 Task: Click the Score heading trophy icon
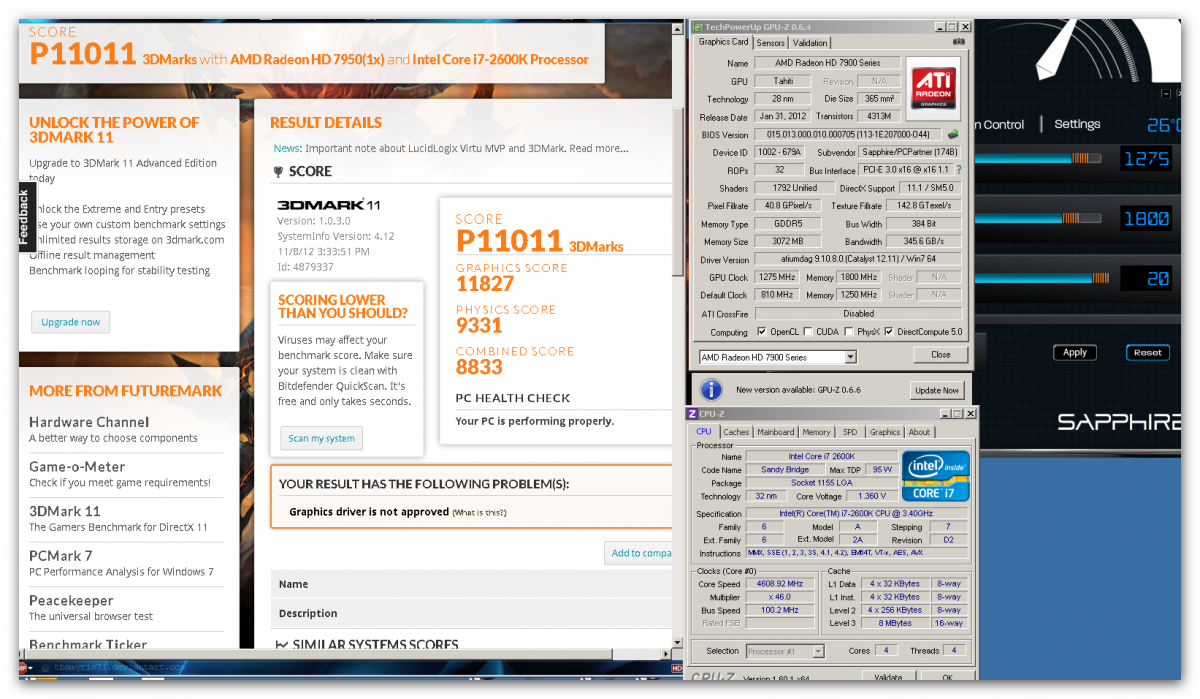pos(278,172)
